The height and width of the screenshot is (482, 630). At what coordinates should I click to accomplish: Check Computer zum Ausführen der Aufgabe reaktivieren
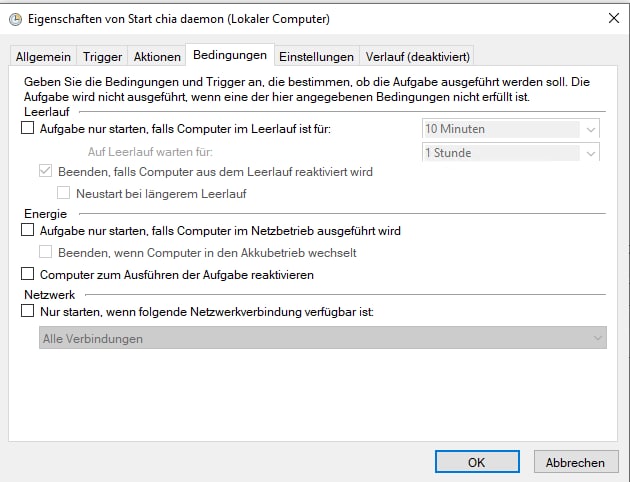27,274
